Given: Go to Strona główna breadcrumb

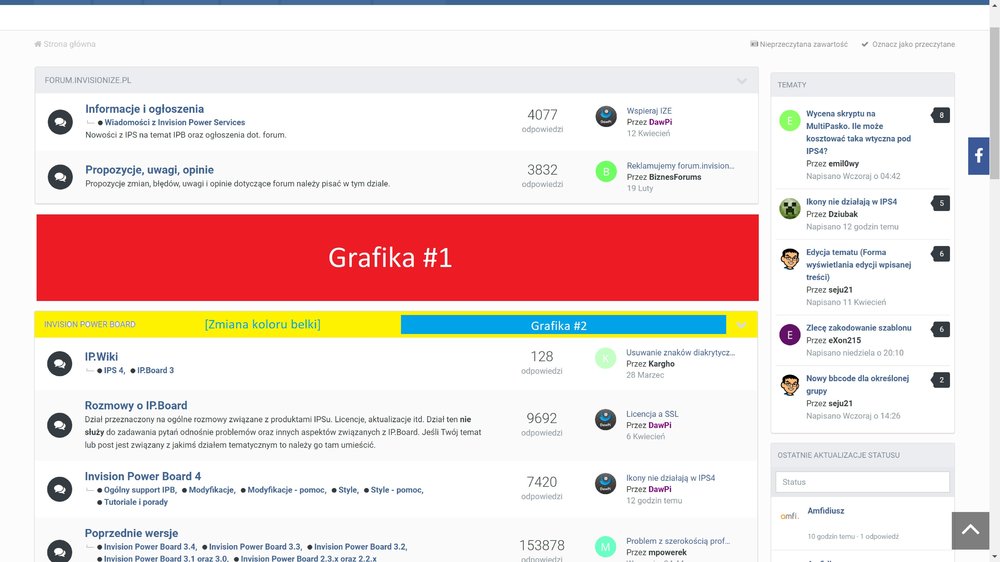Looking at the screenshot, I should click(65, 44).
